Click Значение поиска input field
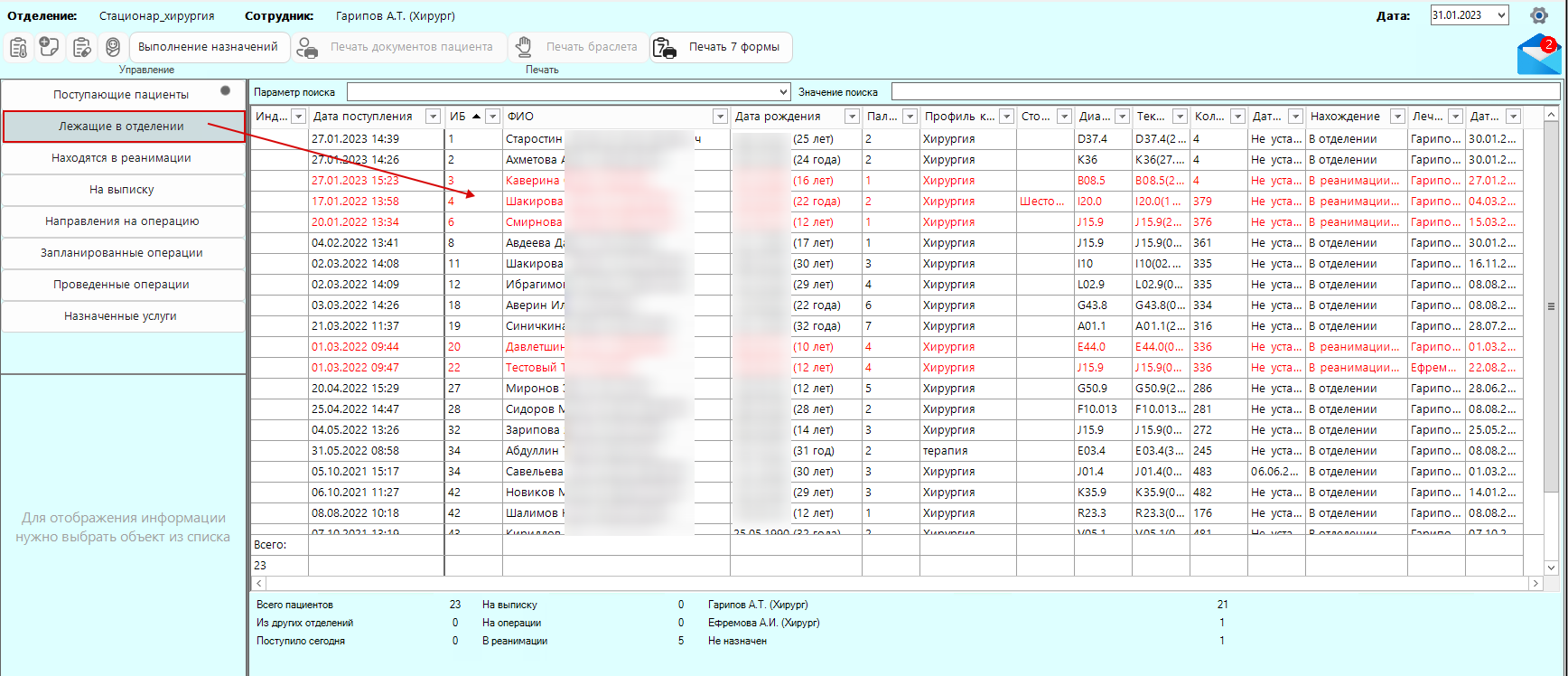Image resolution: width=1568 pixels, height=676 pixels. pyautogui.click(x=1226, y=92)
